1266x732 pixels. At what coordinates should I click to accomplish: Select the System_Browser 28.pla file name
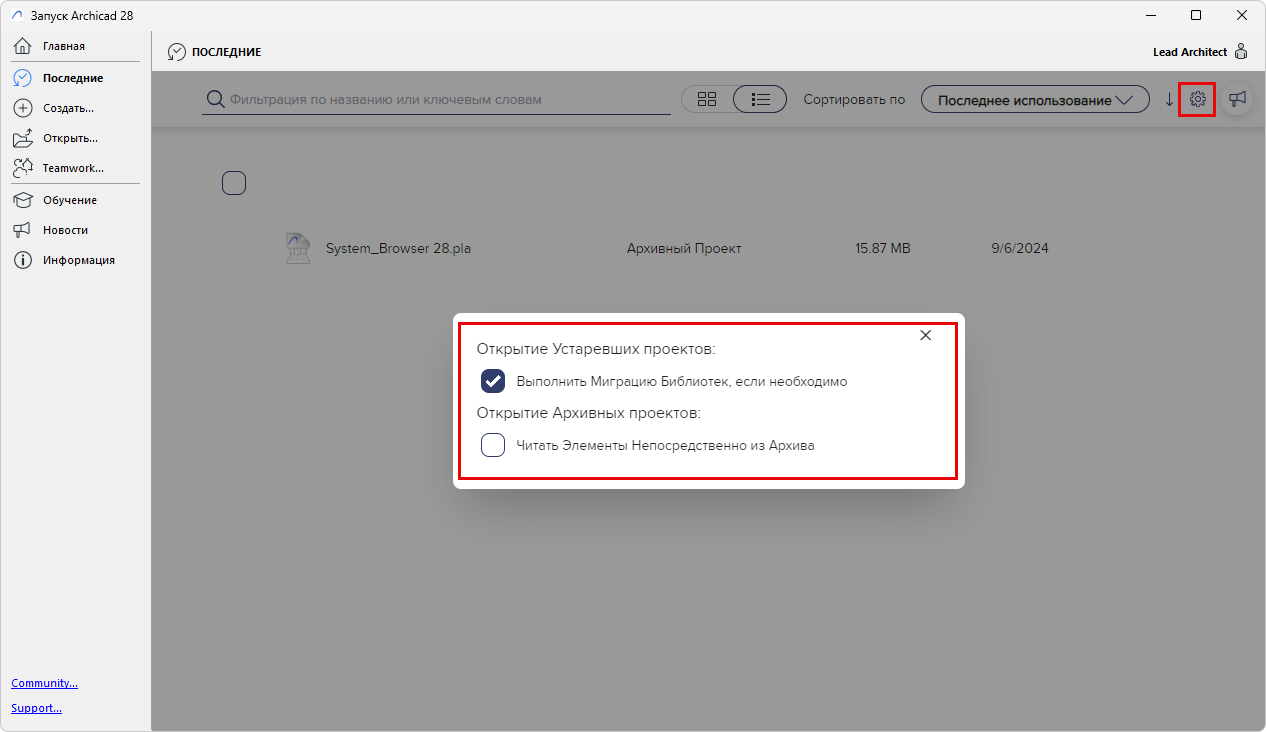click(x=398, y=249)
